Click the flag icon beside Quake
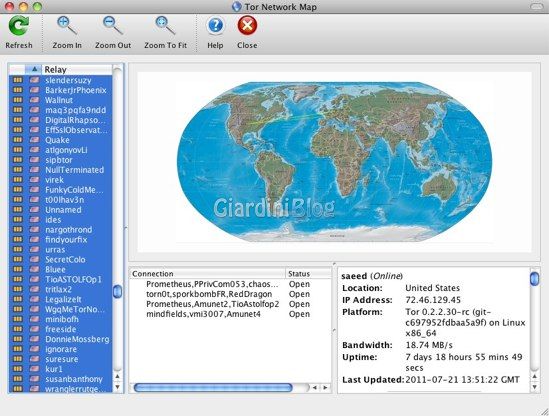Image resolution: width=549 pixels, height=416 pixels. (x=34, y=140)
